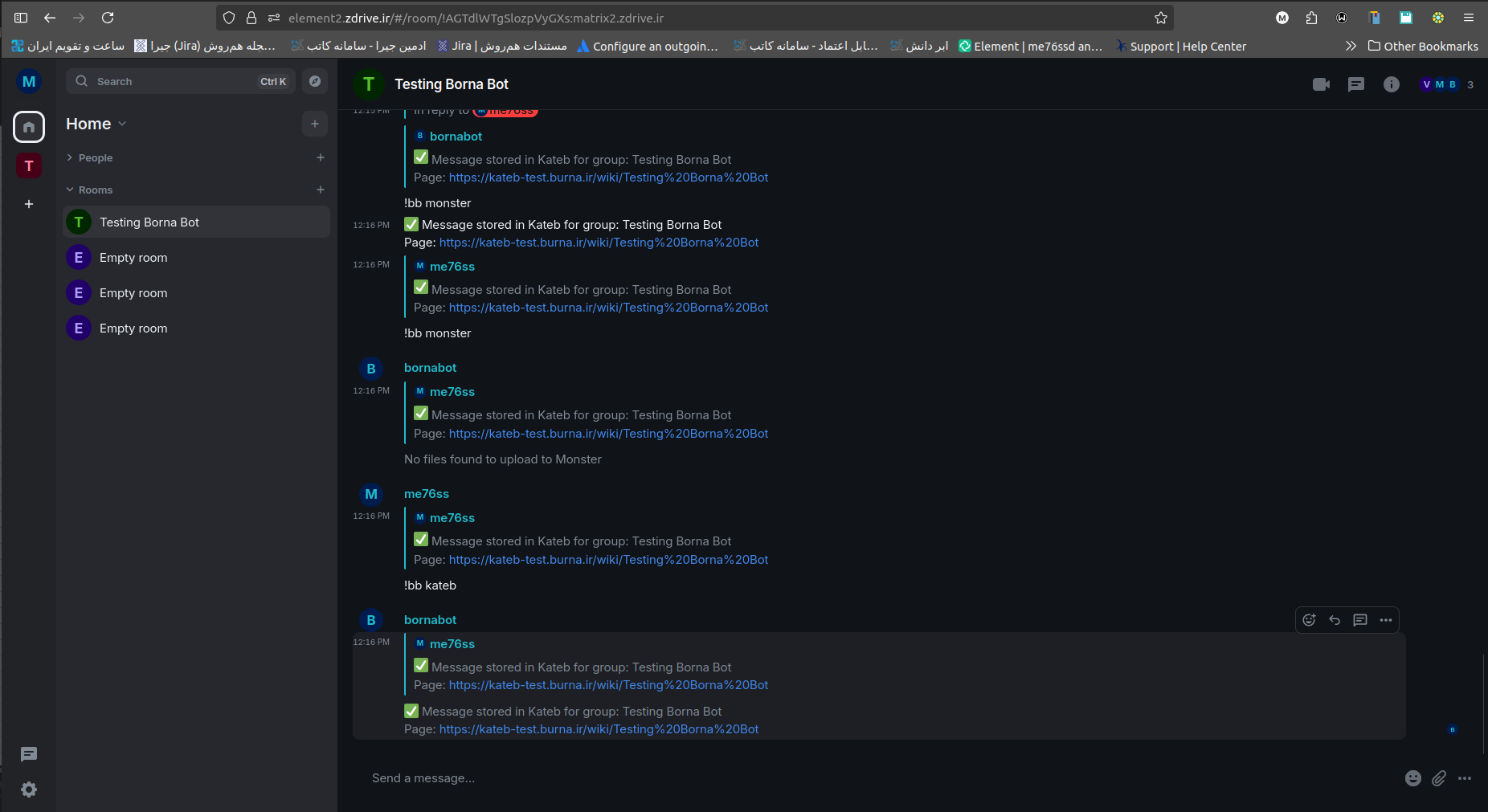
Task: Go back to the previous page
Action: pyautogui.click(x=50, y=18)
